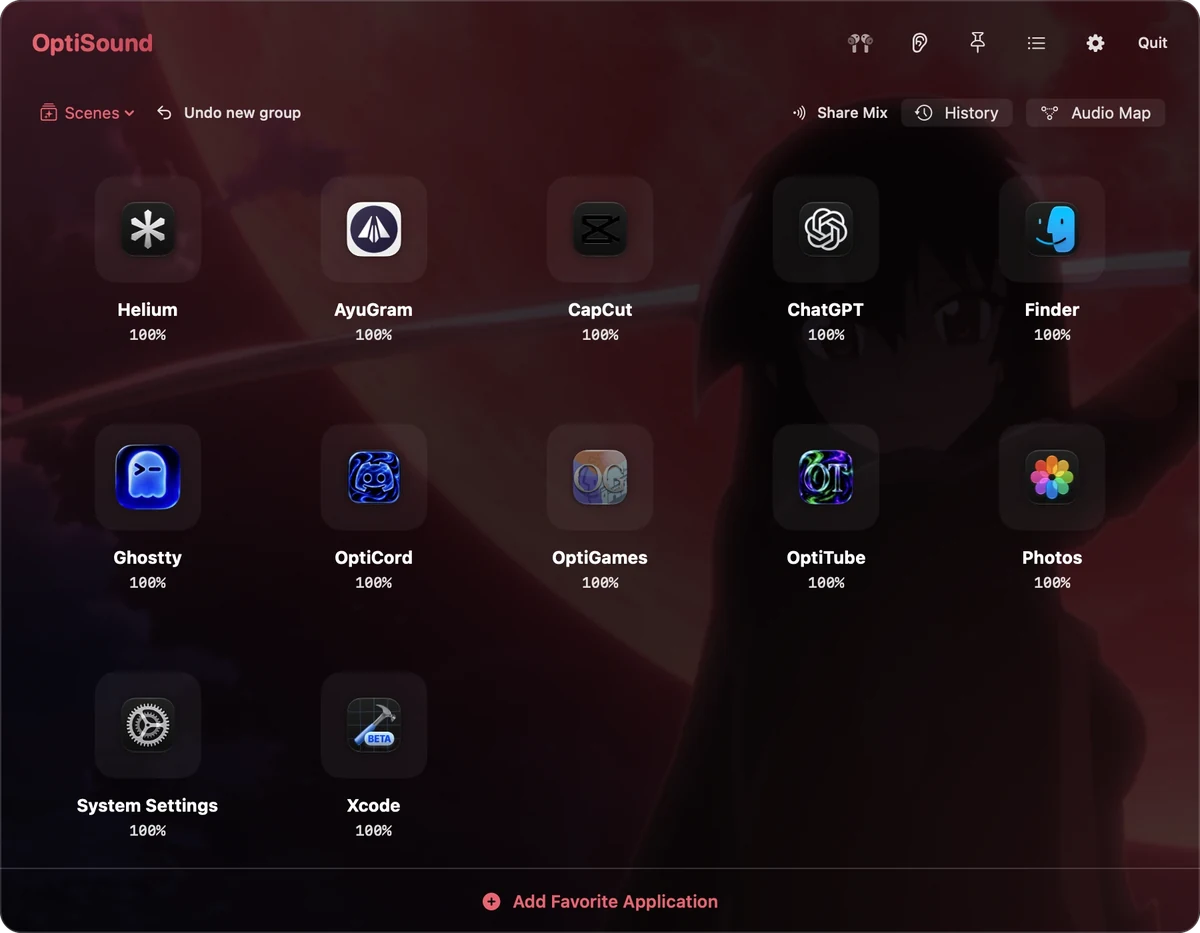Screen dimensions: 1200x933
Task: Click the OptiSound logo title
Action: 92,43
